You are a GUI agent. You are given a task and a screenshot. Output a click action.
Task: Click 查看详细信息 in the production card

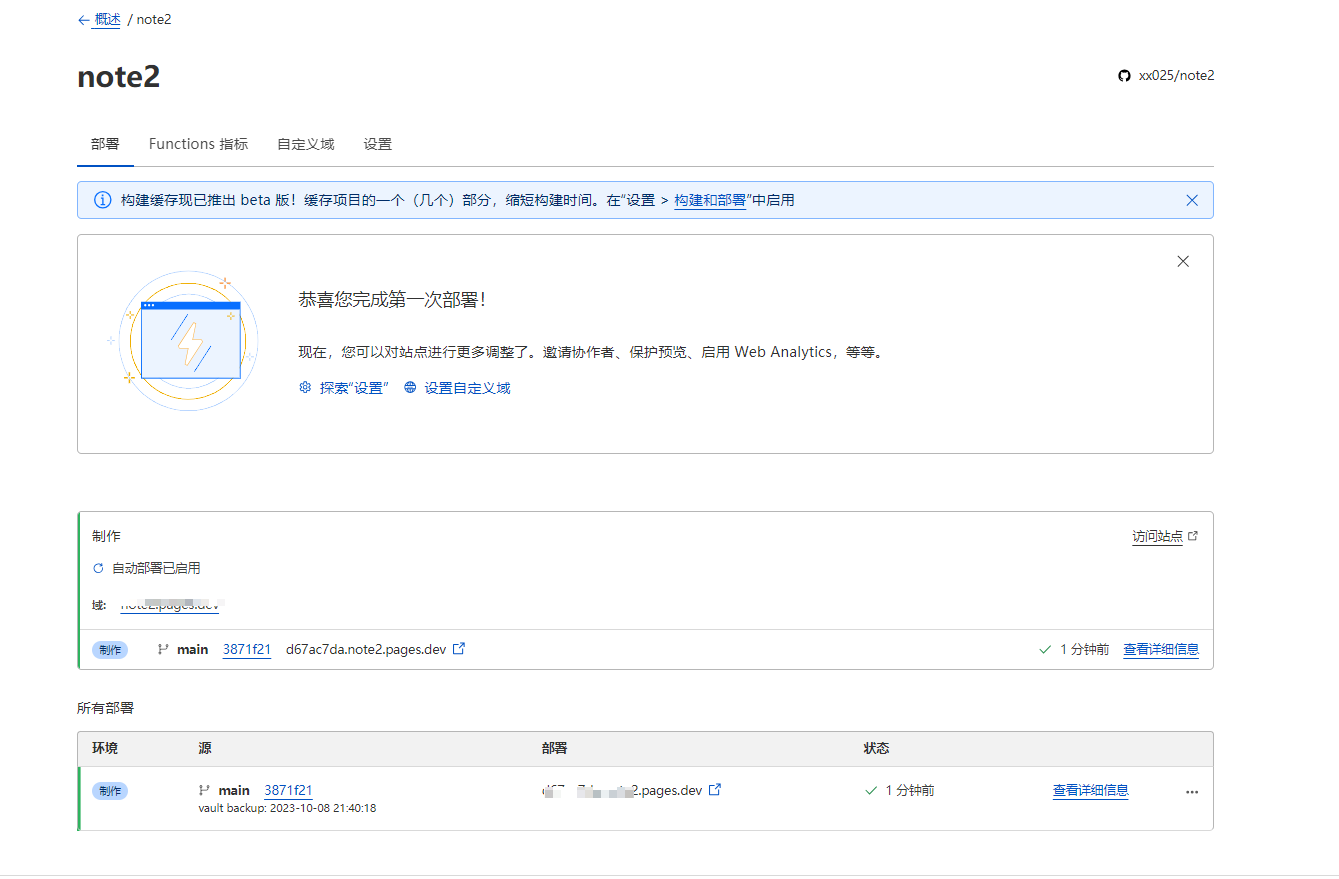pyautogui.click(x=1160, y=649)
